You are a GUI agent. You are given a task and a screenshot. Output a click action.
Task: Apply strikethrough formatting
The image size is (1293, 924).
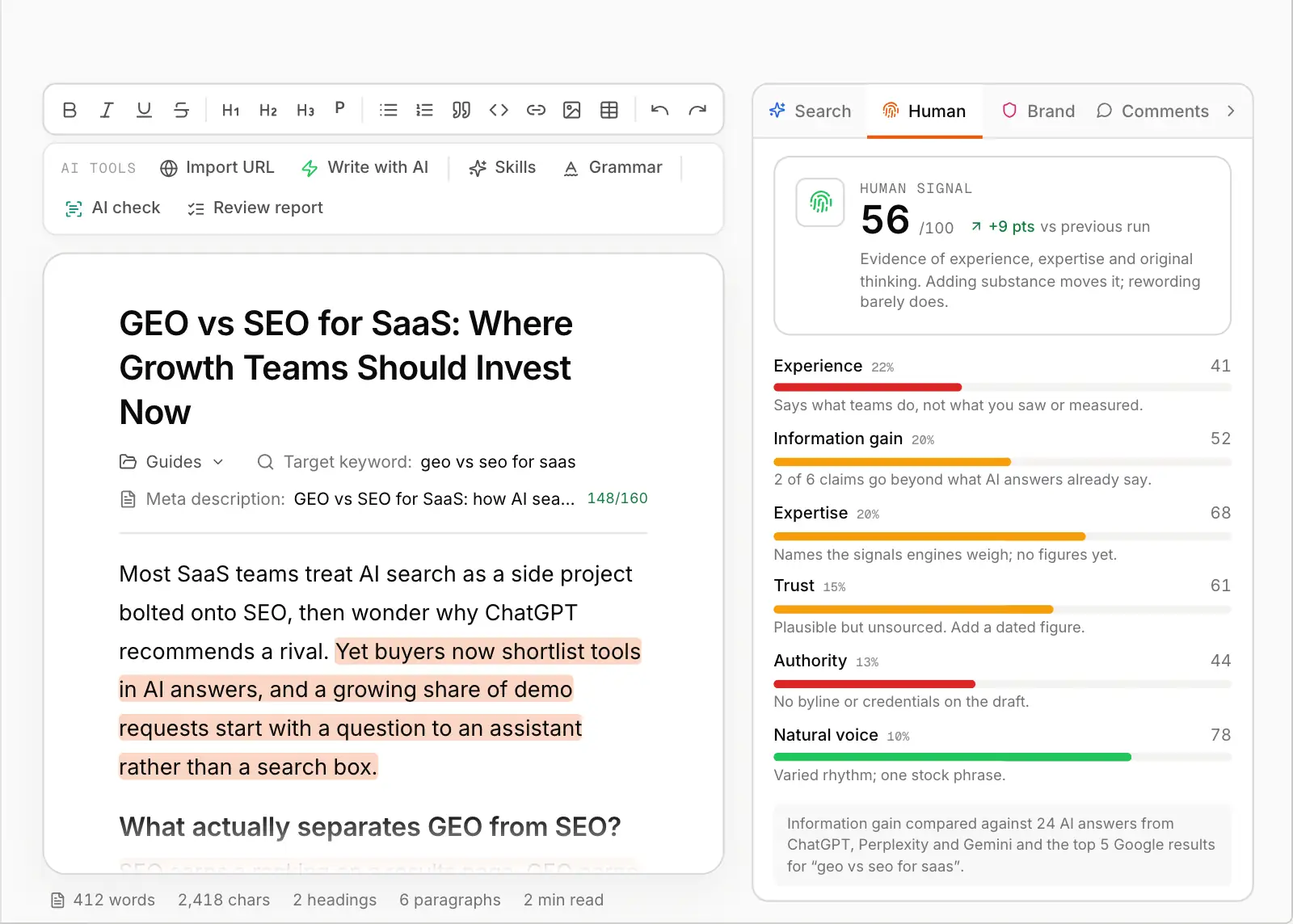(x=181, y=110)
